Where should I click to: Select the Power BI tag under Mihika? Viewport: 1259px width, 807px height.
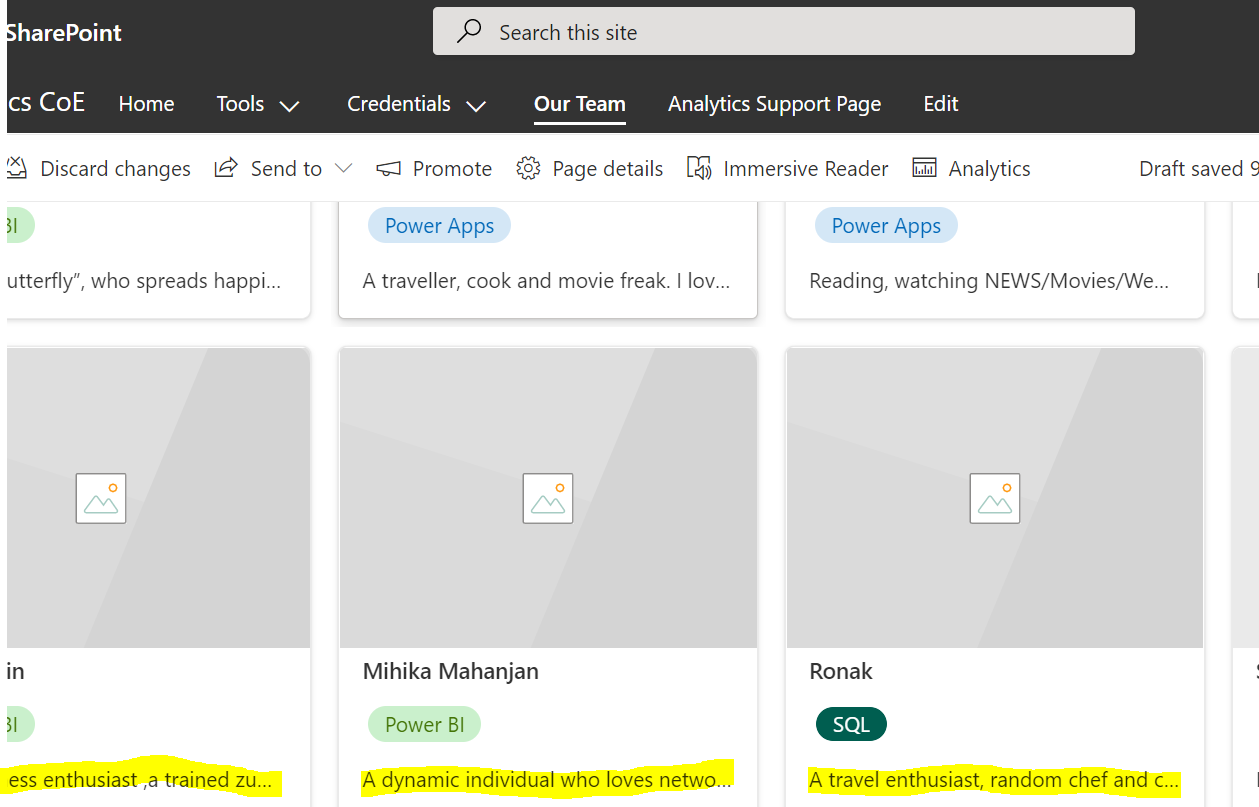(424, 723)
